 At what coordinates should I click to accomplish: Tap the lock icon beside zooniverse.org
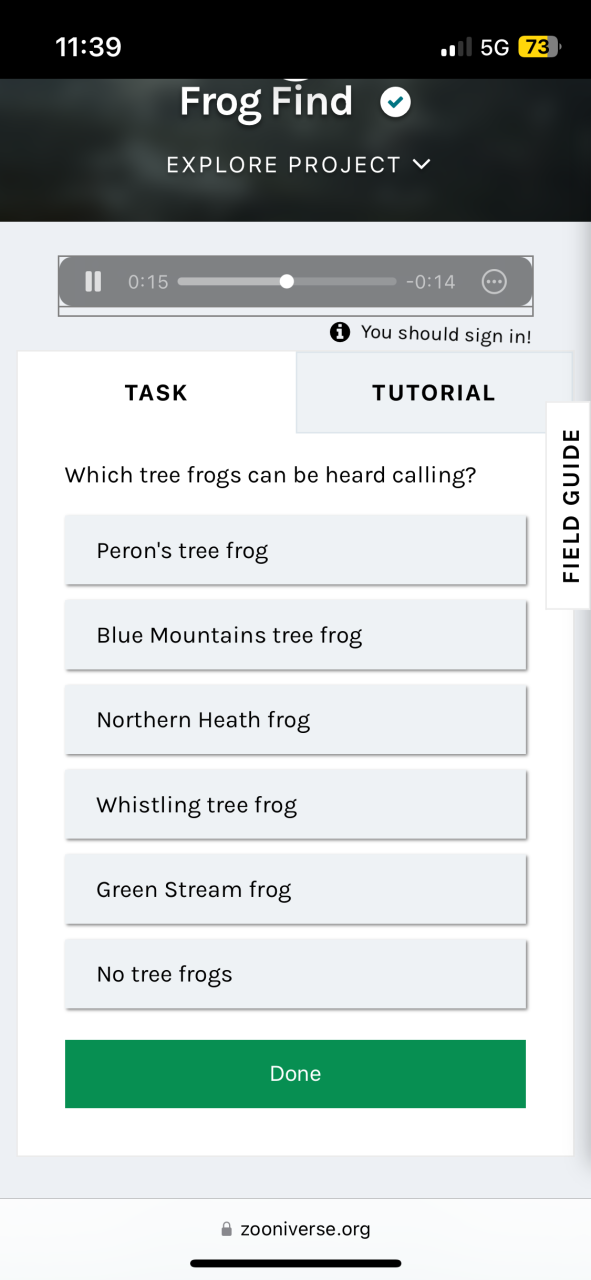click(x=226, y=1230)
